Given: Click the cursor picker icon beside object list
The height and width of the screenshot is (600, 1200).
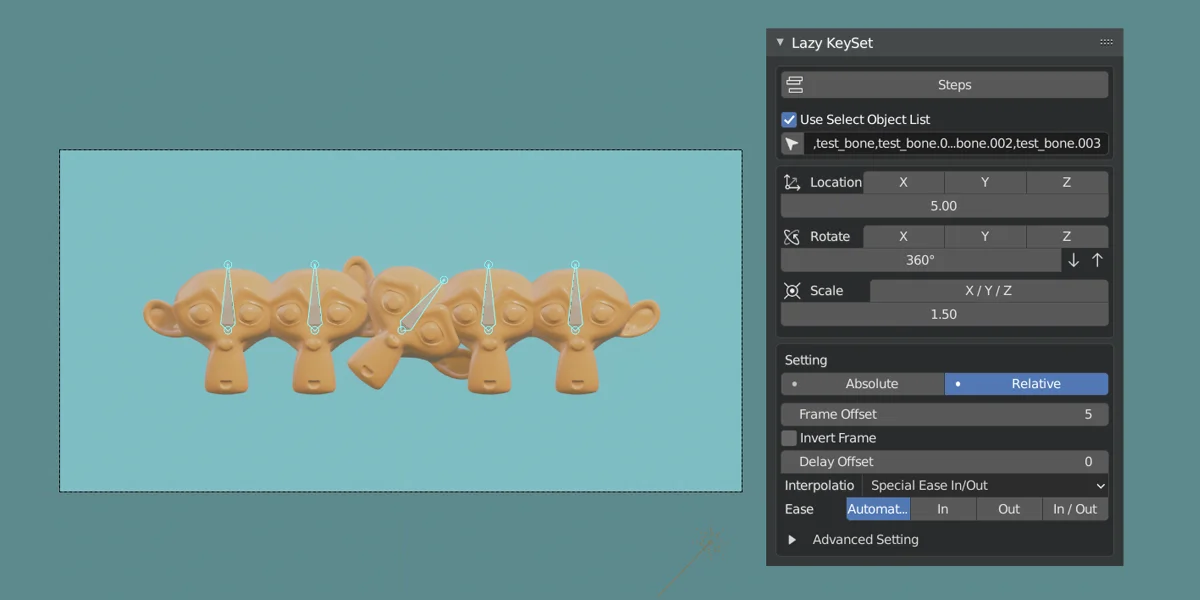Looking at the screenshot, I should click(792, 144).
